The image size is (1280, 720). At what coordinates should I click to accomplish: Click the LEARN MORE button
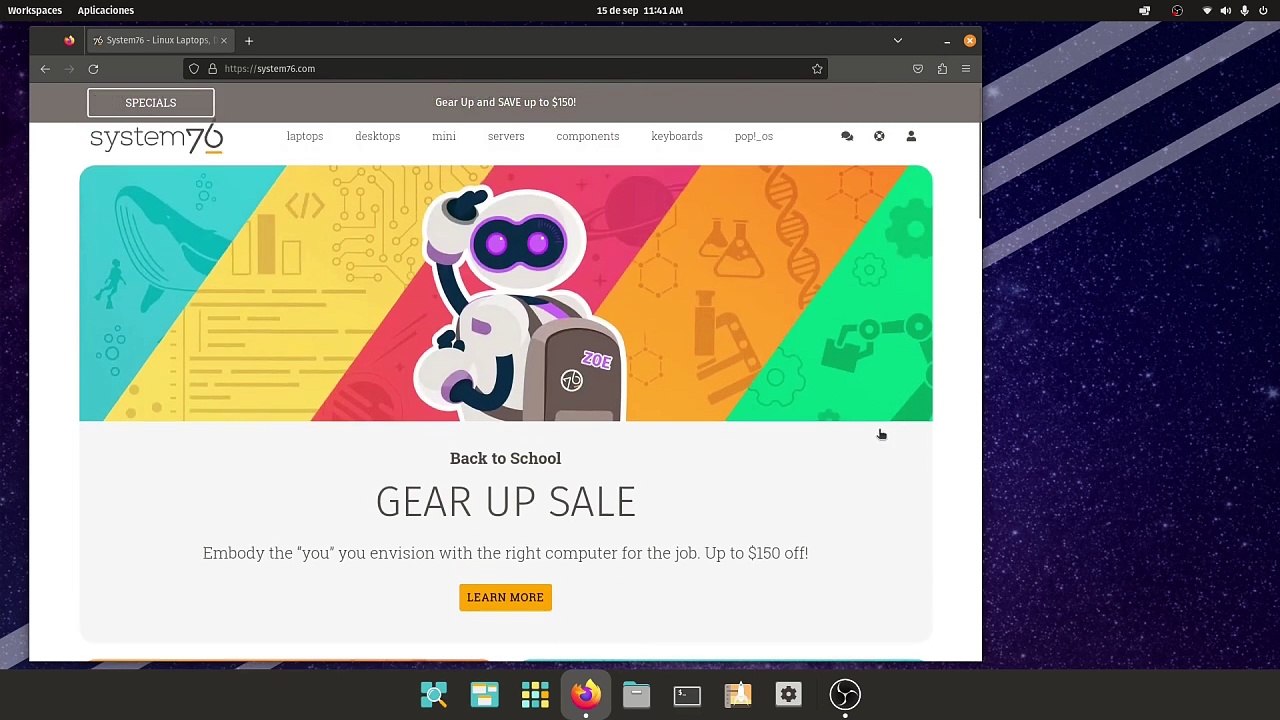[505, 597]
